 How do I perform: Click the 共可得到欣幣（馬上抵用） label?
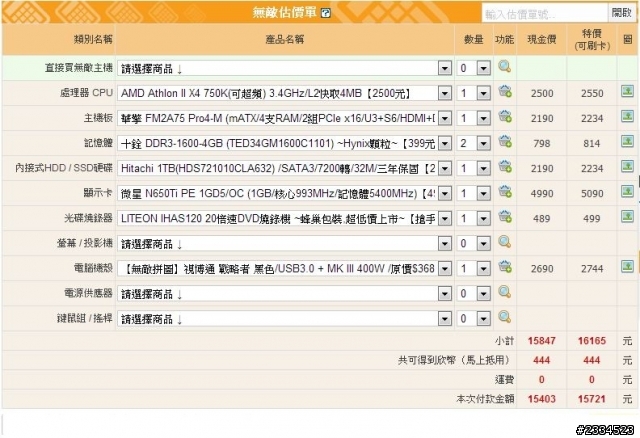pos(454,360)
